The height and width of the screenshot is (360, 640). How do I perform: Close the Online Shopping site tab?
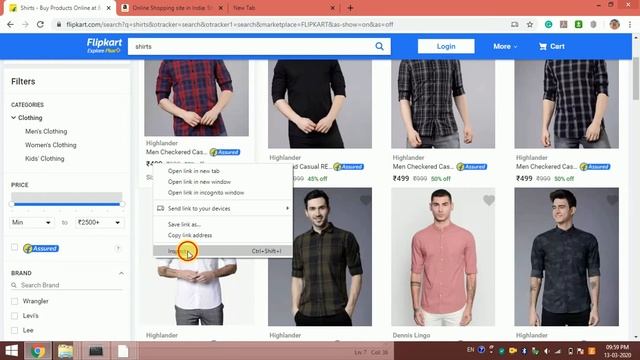click(220, 8)
